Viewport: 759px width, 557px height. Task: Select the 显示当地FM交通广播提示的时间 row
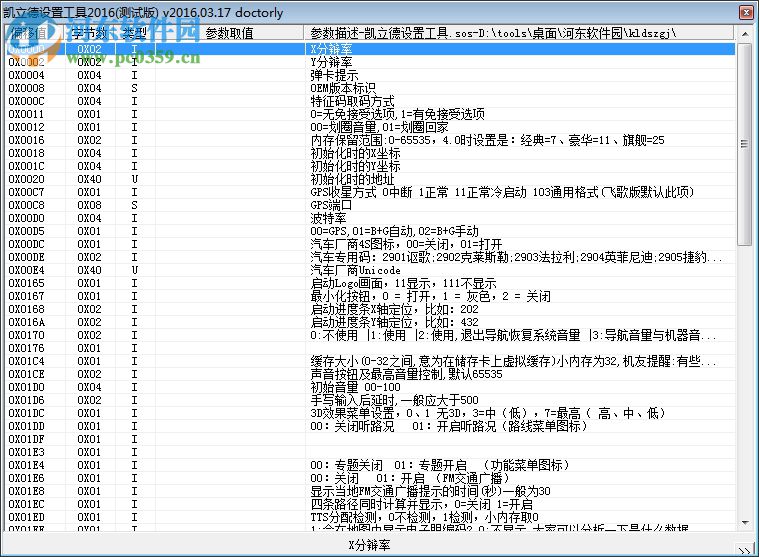(x=371, y=491)
